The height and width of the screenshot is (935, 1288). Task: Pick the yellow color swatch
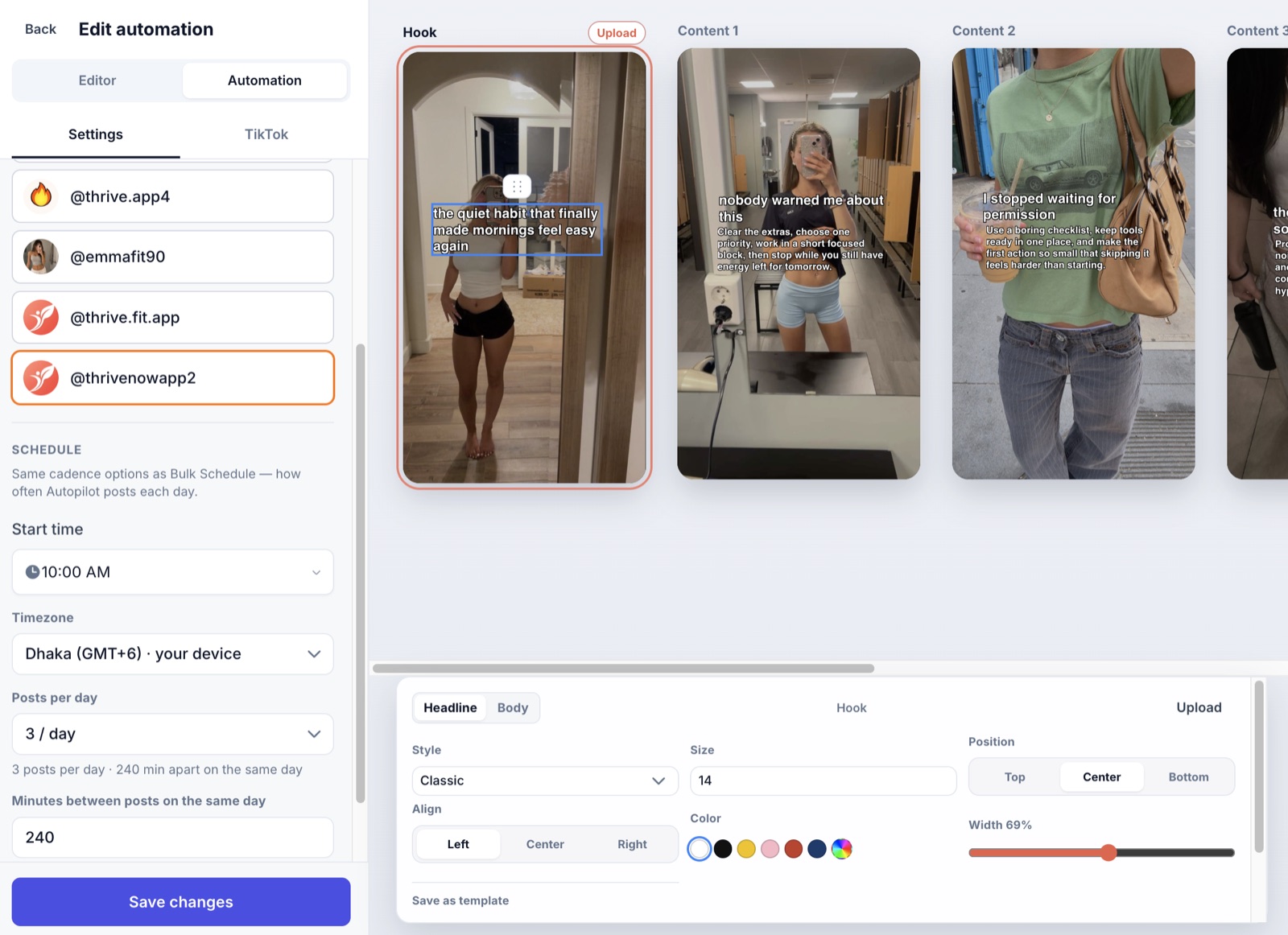click(746, 849)
